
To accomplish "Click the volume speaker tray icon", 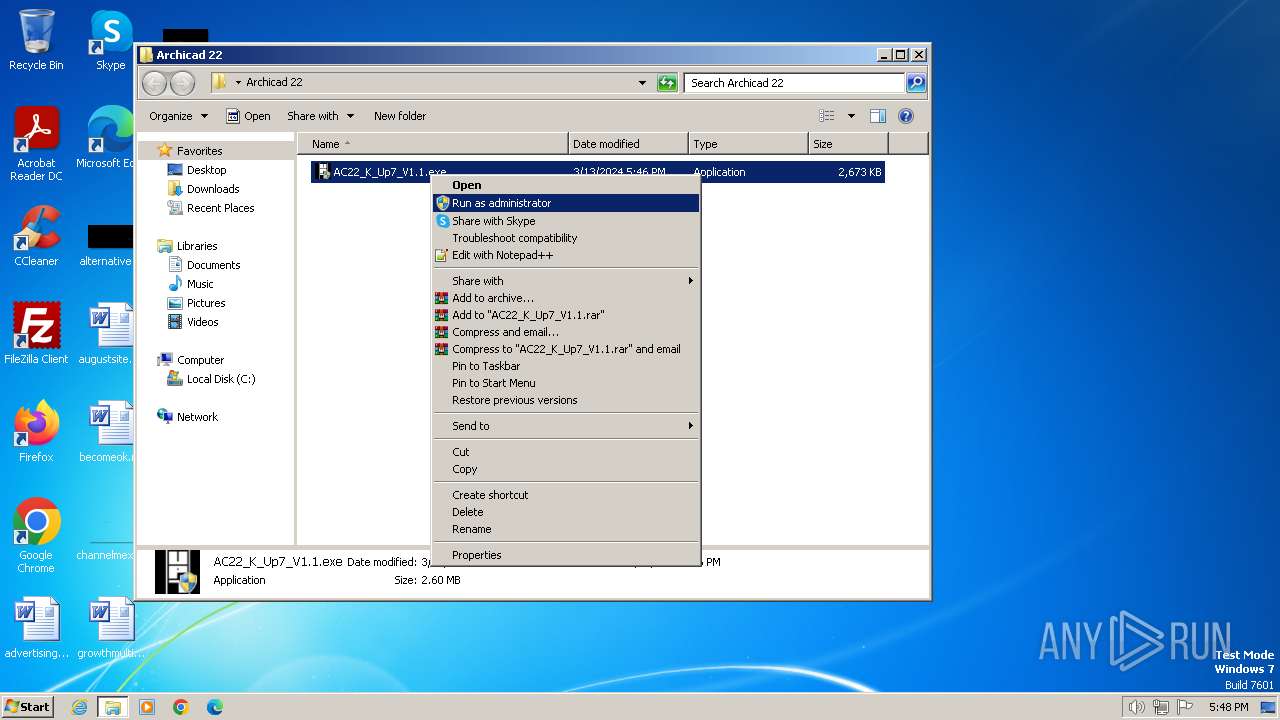I will click(x=1137, y=707).
